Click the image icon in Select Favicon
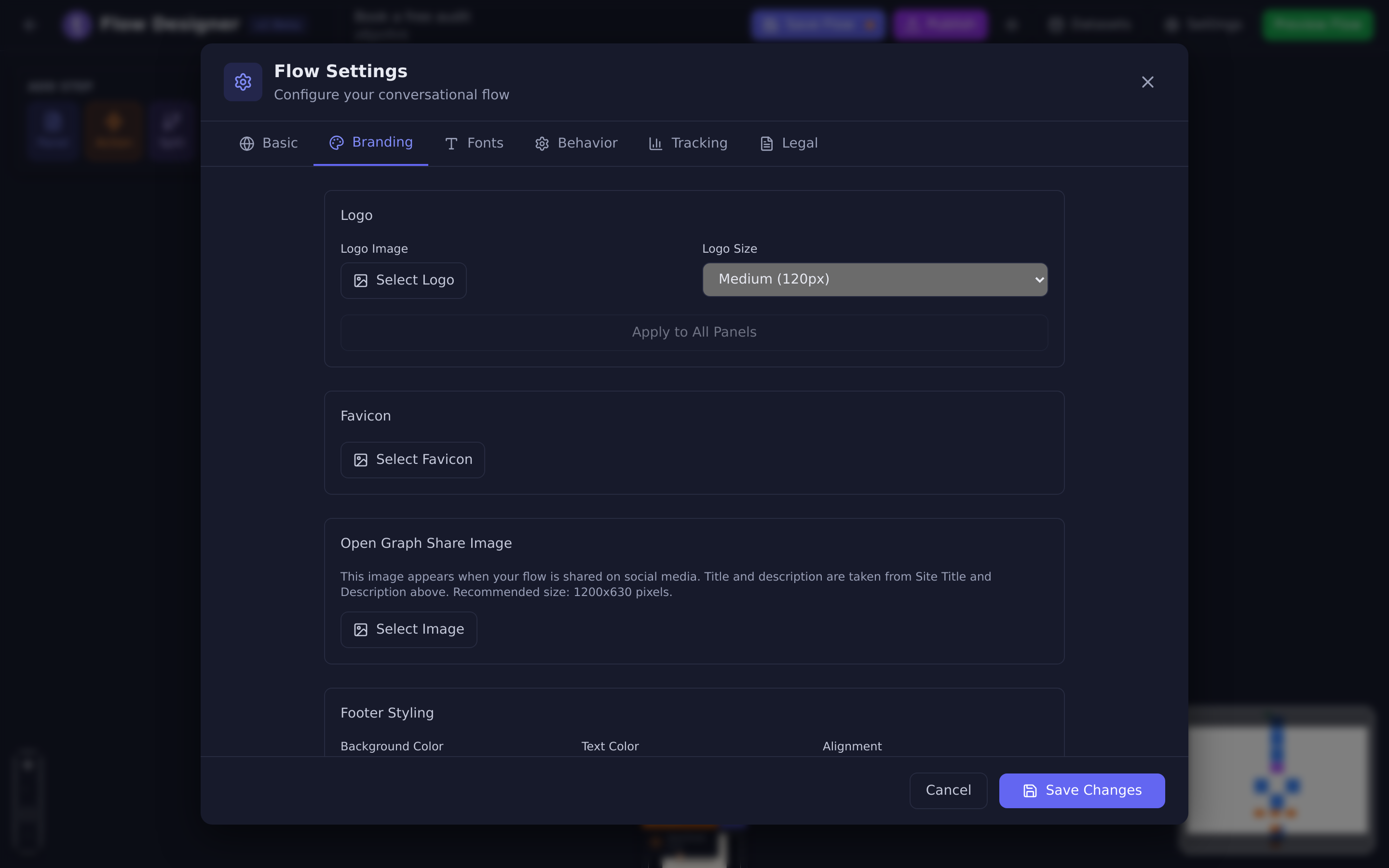The height and width of the screenshot is (868, 1389). [360, 460]
